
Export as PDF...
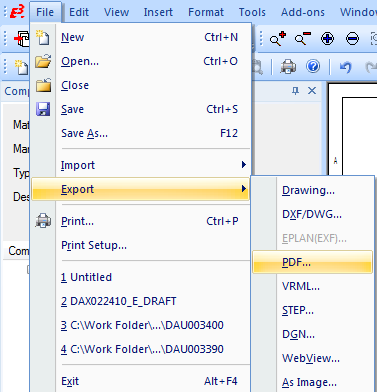(312, 262)
